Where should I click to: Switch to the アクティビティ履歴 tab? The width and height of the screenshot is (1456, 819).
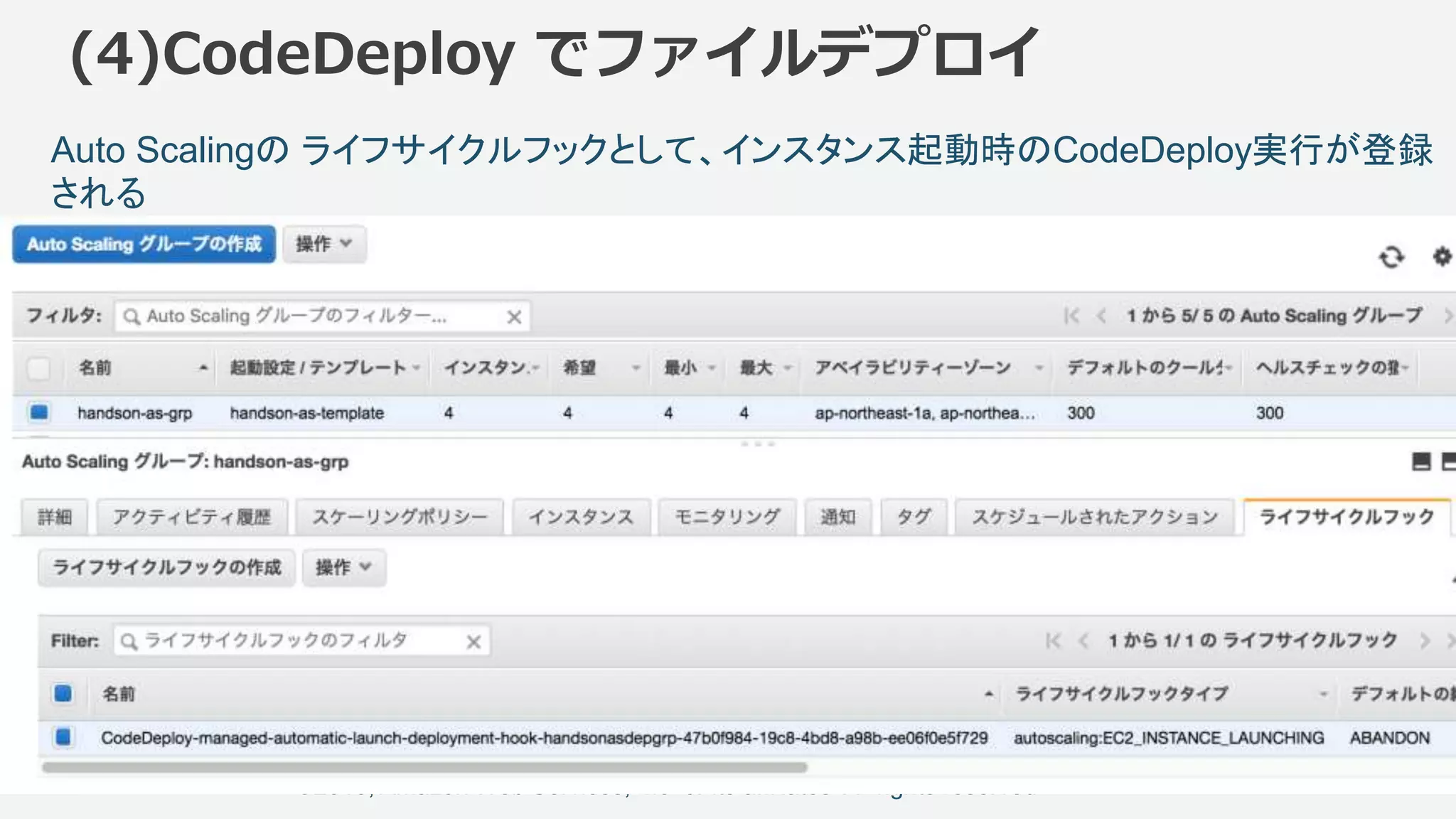coord(192,517)
